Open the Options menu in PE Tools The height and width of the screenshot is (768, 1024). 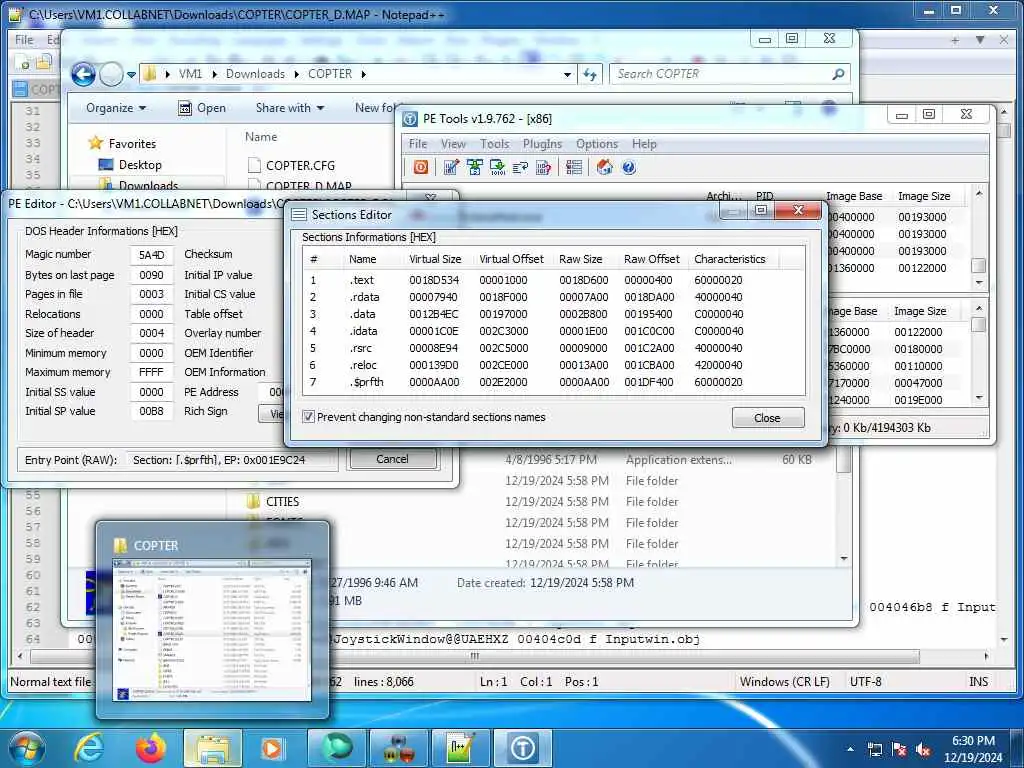[597, 144]
